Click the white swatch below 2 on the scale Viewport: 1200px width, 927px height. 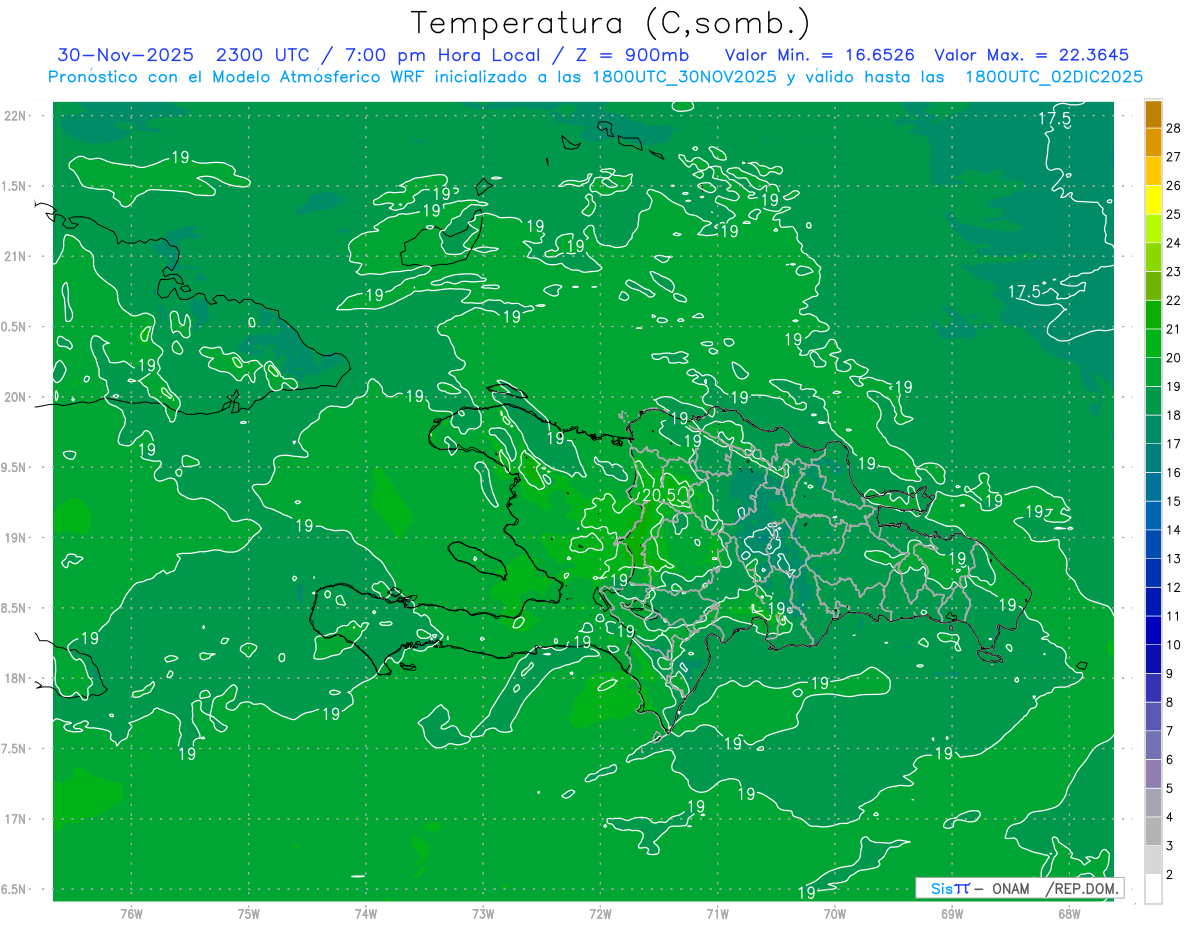(1153, 889)
